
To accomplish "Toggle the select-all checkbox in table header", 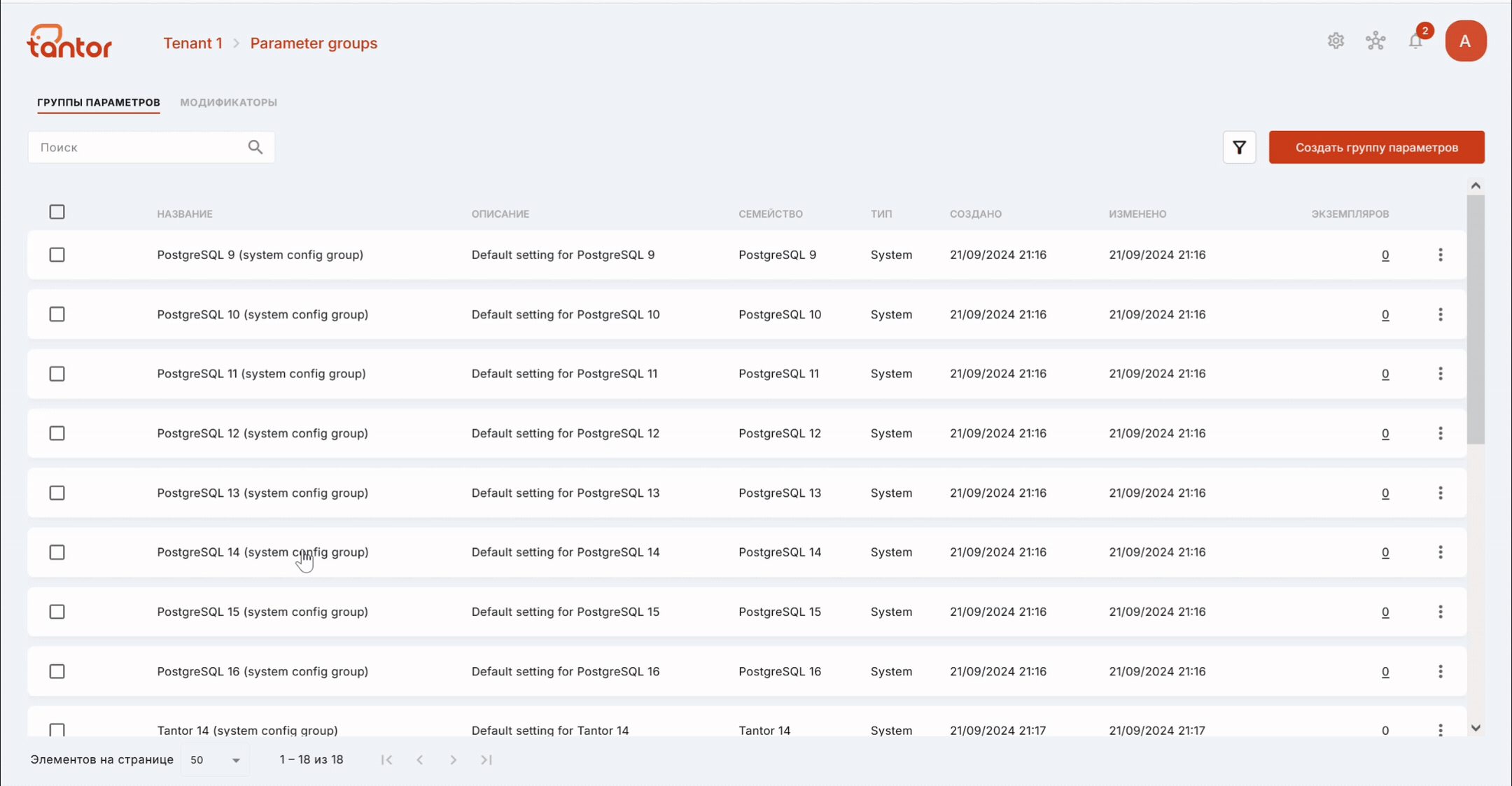I will (x=57, y=212).
